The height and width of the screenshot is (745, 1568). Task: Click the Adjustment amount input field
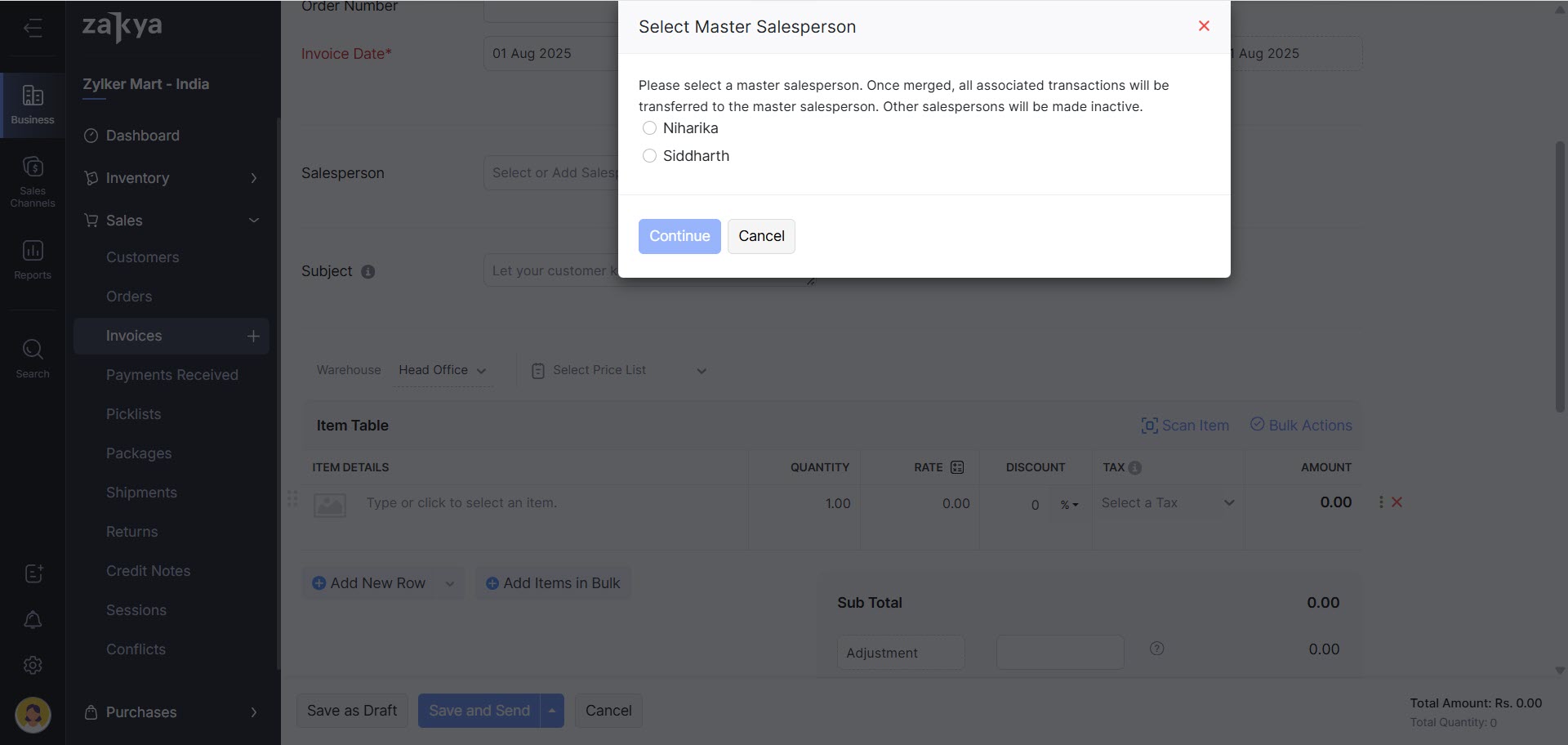(1059, 653)
